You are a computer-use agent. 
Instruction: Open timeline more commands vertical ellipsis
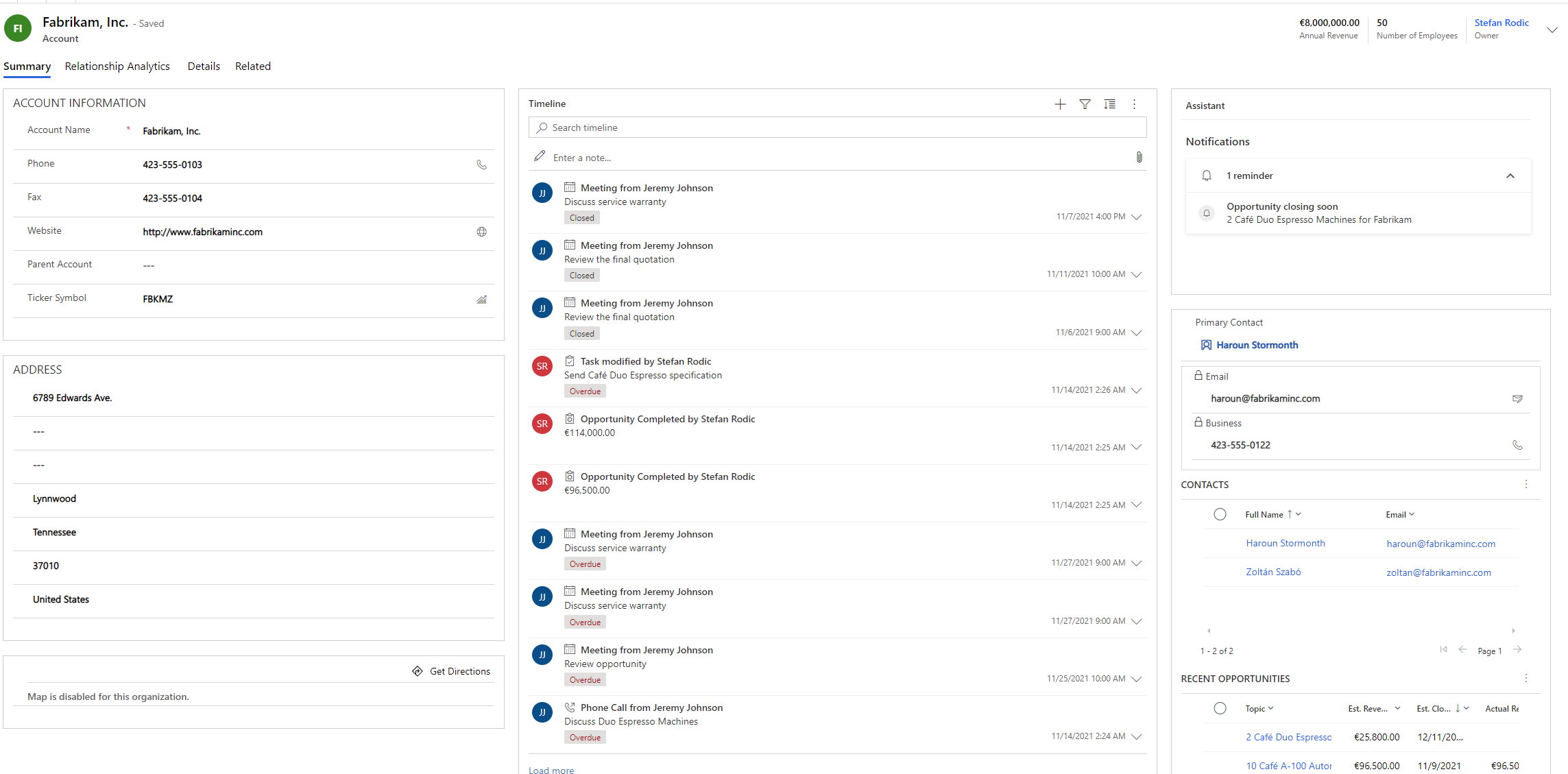1134,104
